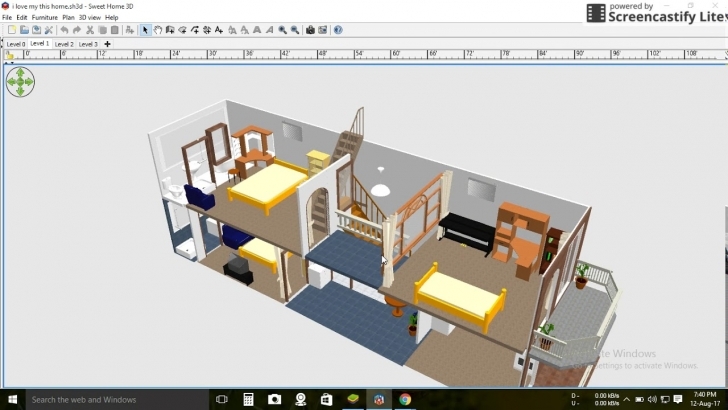Screen dimensions: 728x410
Task: Paste items from clipboard
Action: (x=115, y=30)
